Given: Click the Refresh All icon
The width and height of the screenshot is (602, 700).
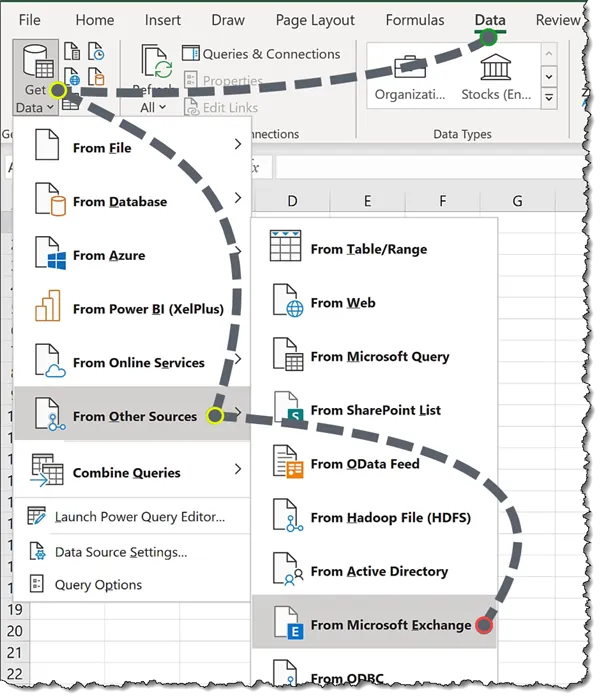Looking at the screenshot, I should [156, 66].
